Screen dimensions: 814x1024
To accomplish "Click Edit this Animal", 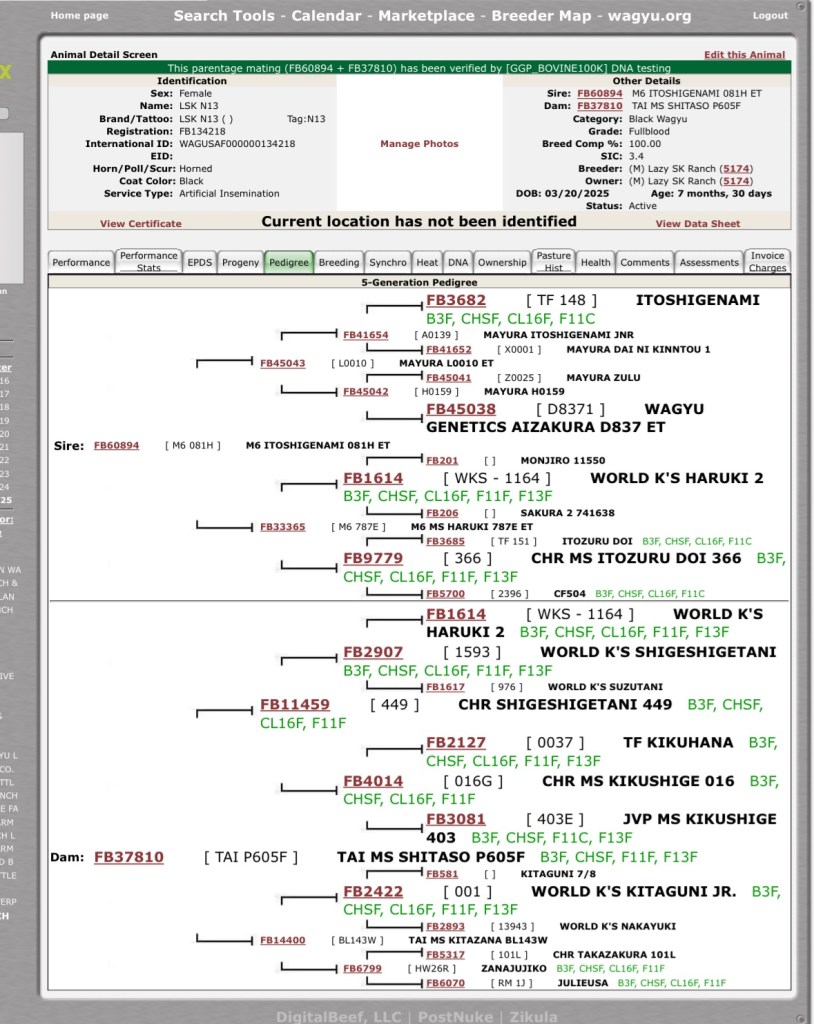I will 744,54.
